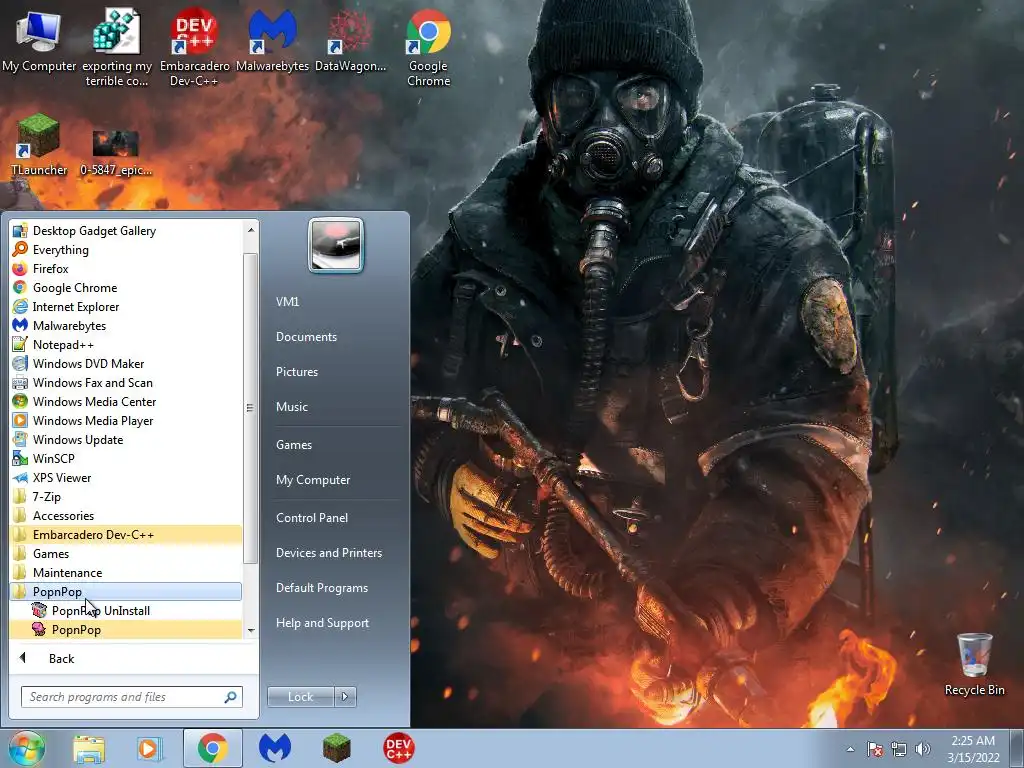
Task: Expand the Embarcadero Dev-C++ folder
Action: [126, 534]
